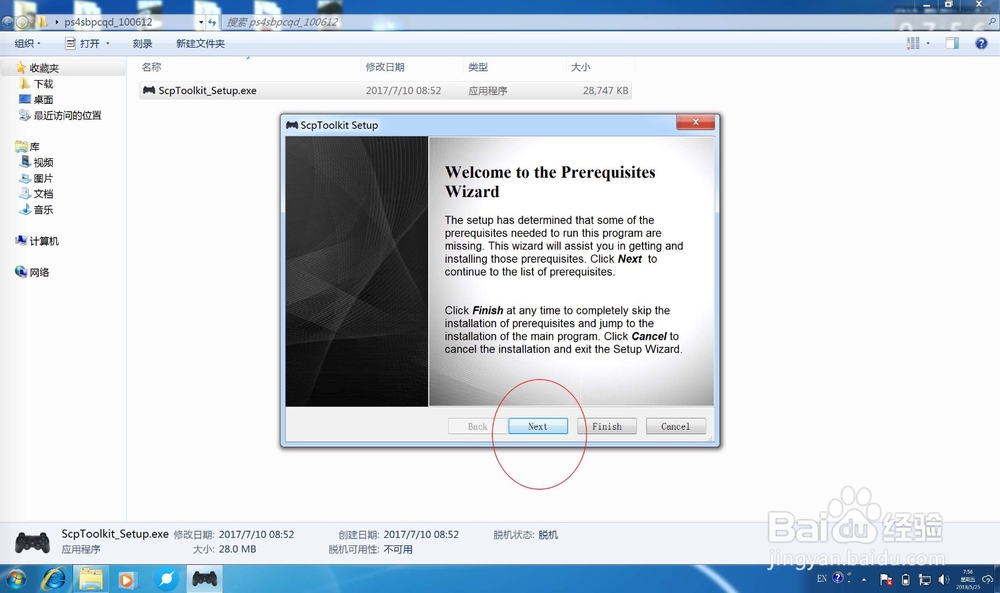Open the 组织 menu in Explorer

[27, 43]
